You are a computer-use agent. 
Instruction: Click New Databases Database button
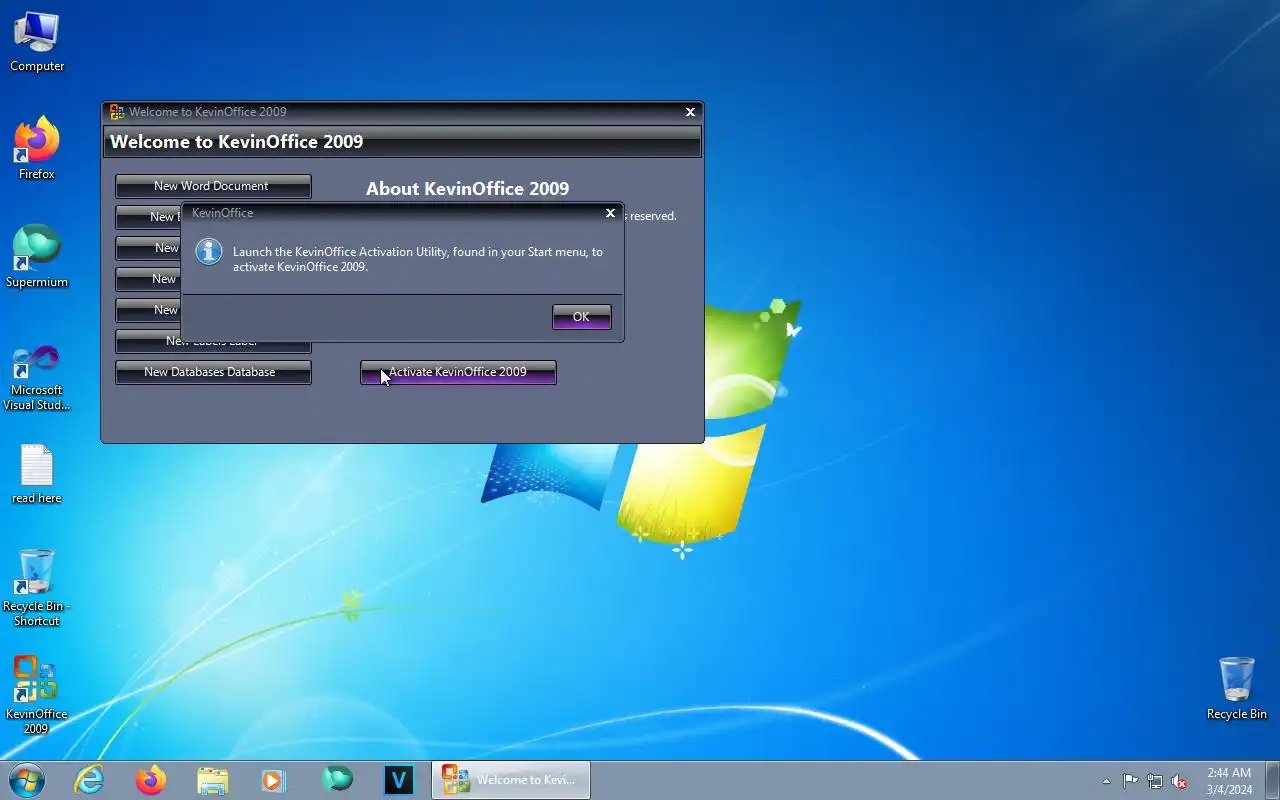point(213,372)
